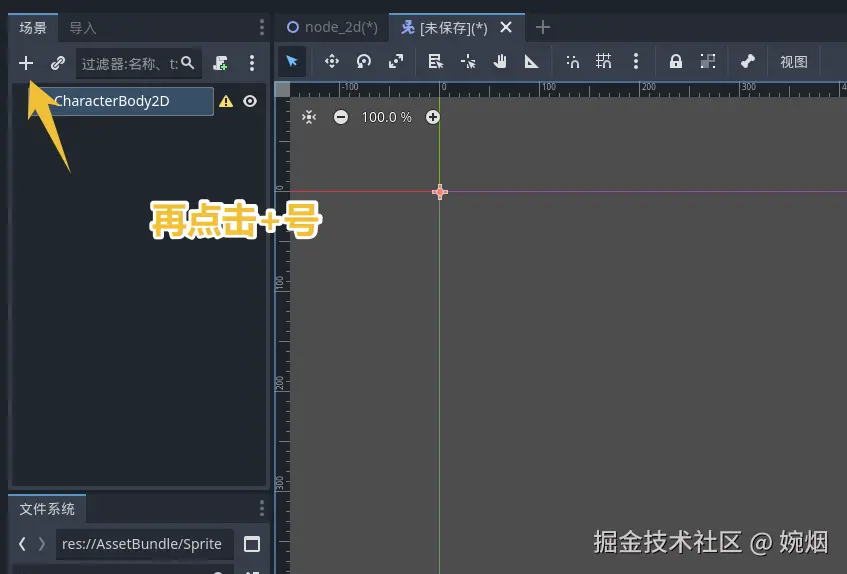Open the scene panel dock menu dots
Image resolution: width=847 pixels, height=574 pixels.
pyautogui.click(x=261, y=27)
